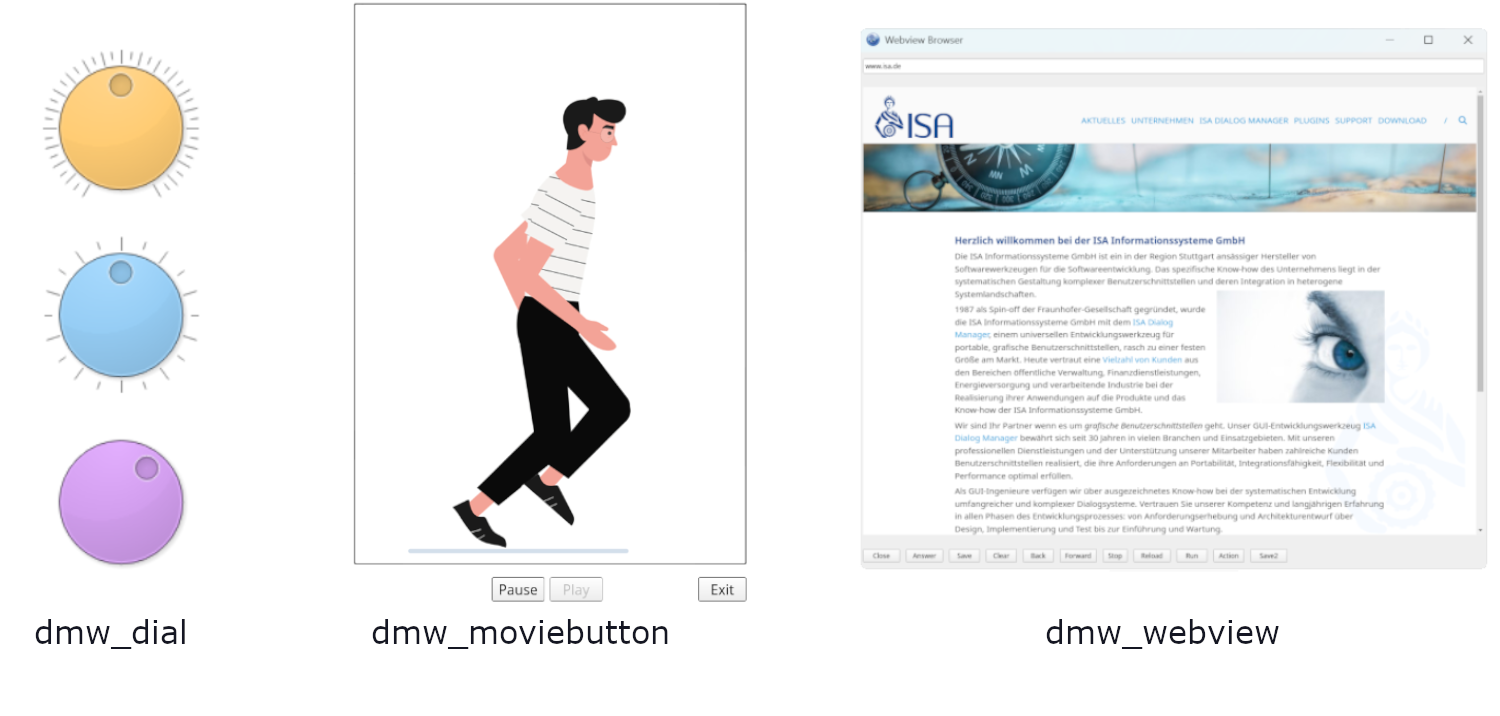The width and height of the screenshot is (1500, 716).
Task: Click the dmw_webview caption text
Action: [x=1162, y=633]
